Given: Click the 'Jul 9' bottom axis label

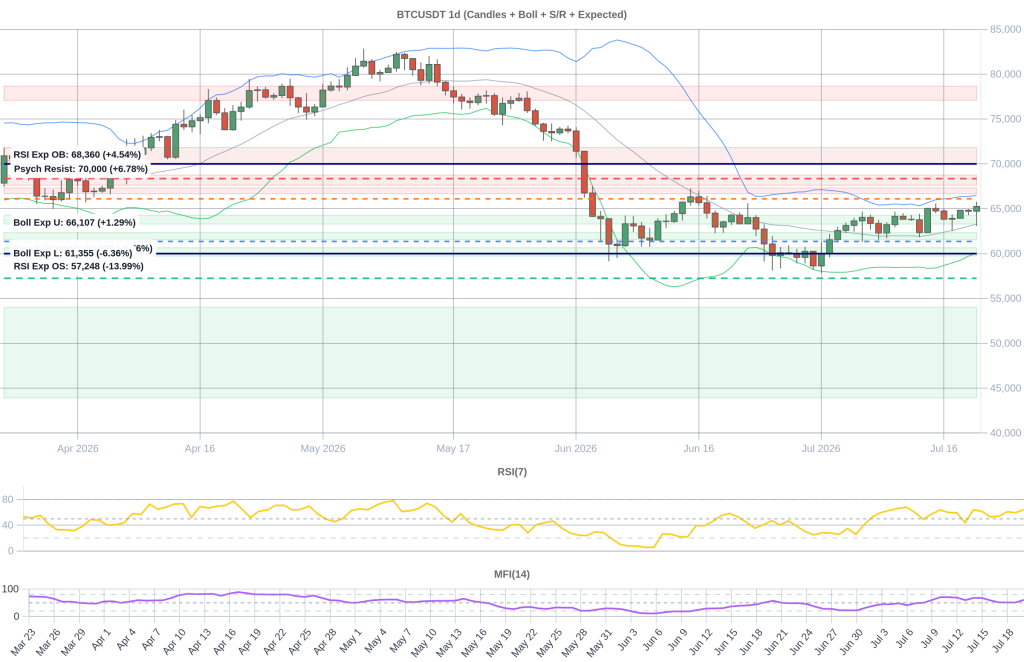Looking at the screenshot, I should coord(928,638).
